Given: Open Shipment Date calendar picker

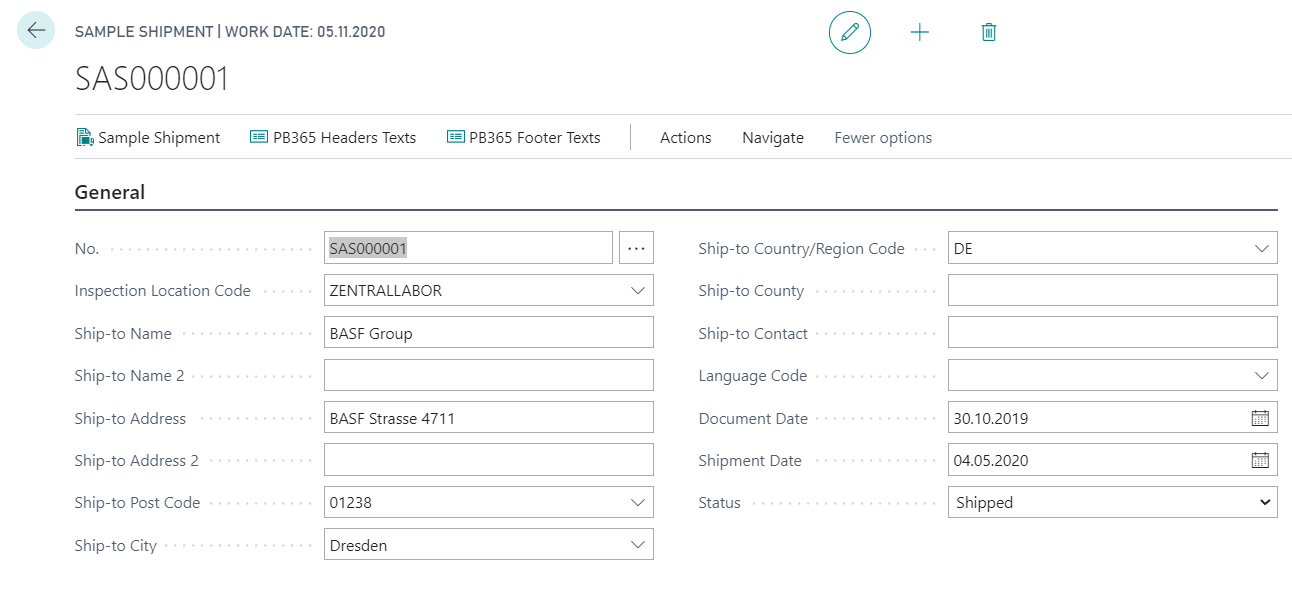Looking at the screenshot, I should coord(1260,460).
